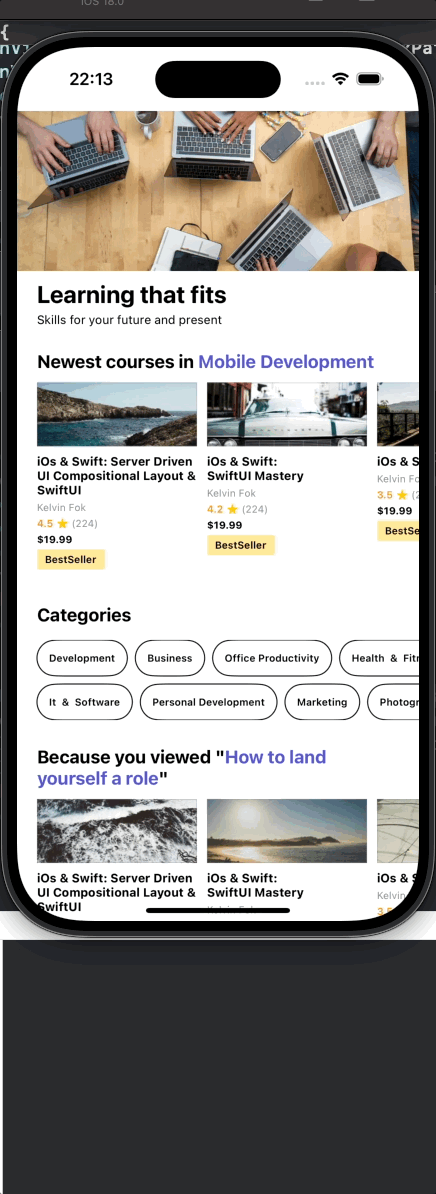Click the star icon beside the 4.5 rating
The width and height of the screenshot is (436, 1194).
tap(62, 523)
